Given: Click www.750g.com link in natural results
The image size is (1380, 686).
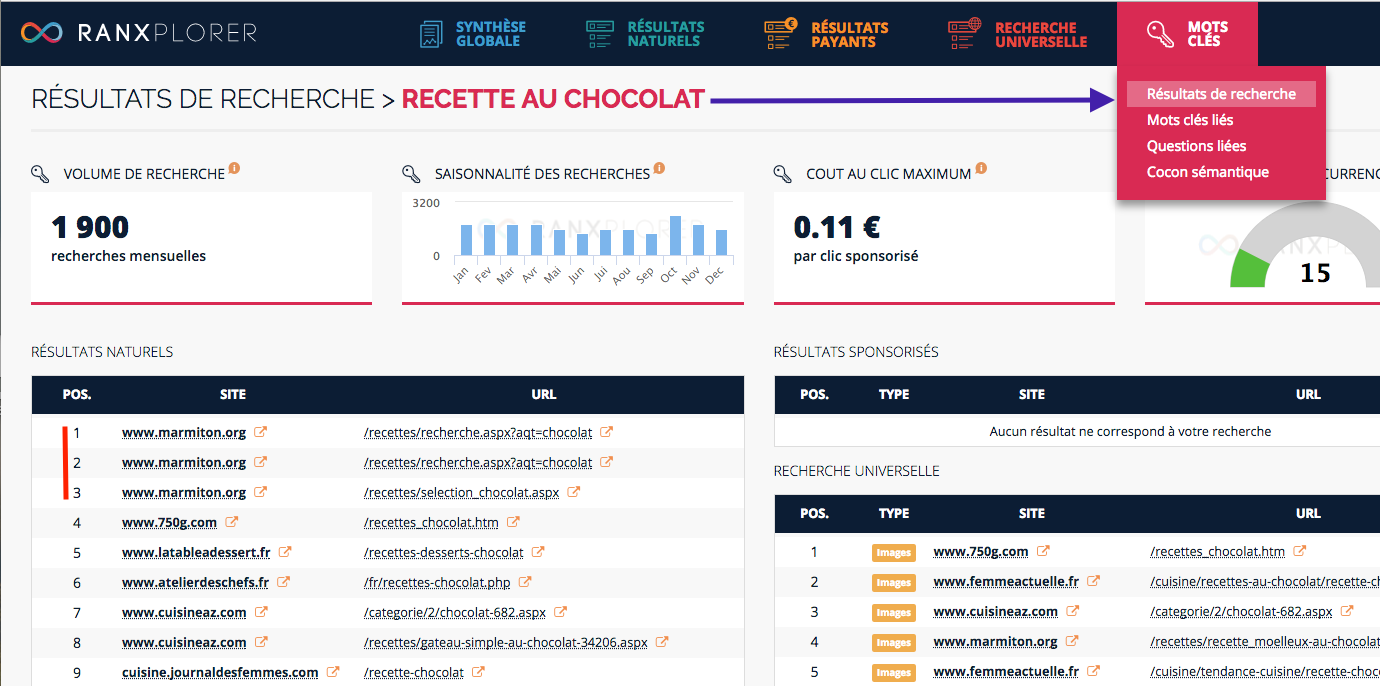Looking at the screenshot, I should [169, 523].
